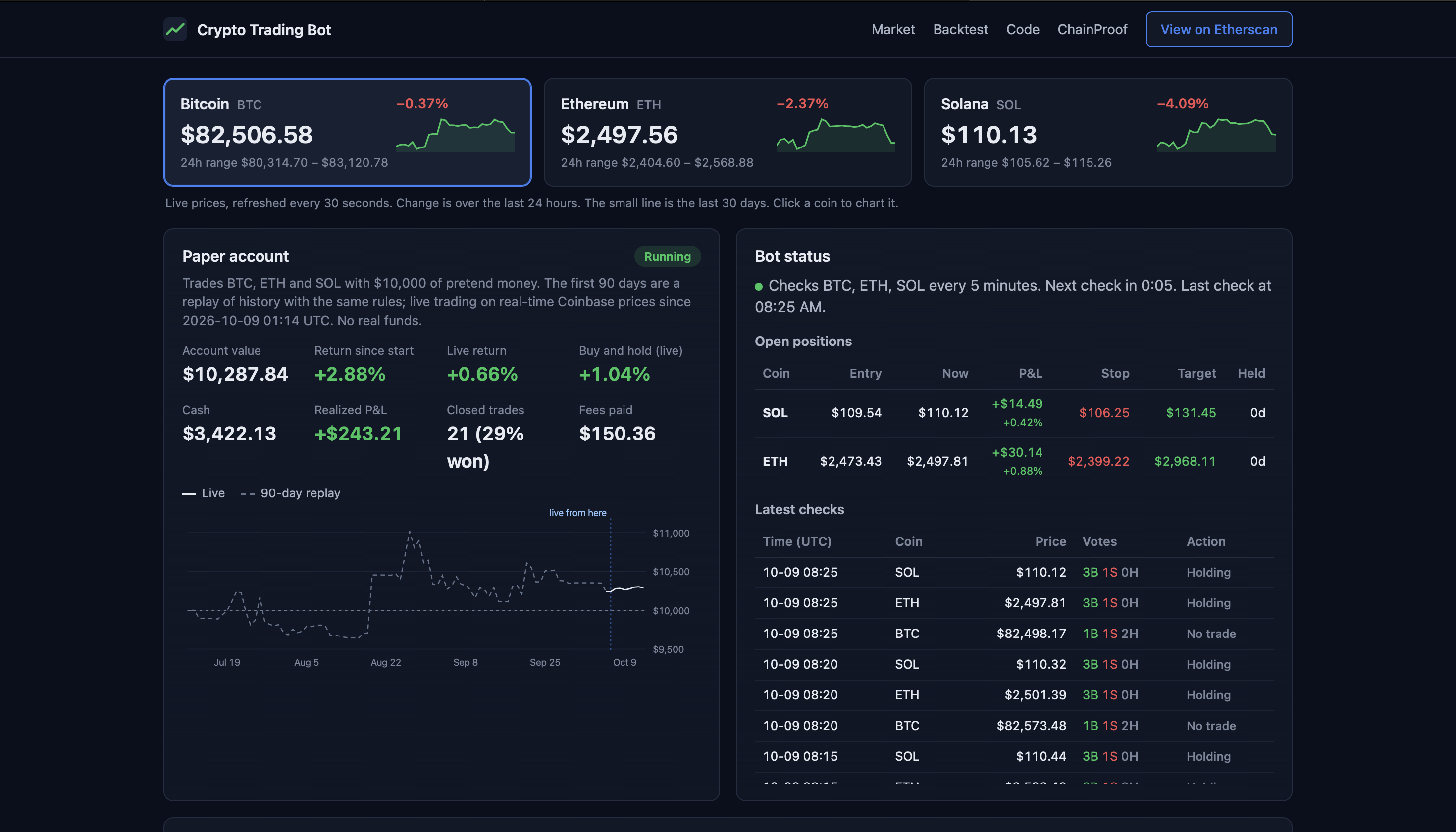Click the SOL open position row
Image resolution: width=1456 pixels, height=832 pixels.
tap(1014, 413)
